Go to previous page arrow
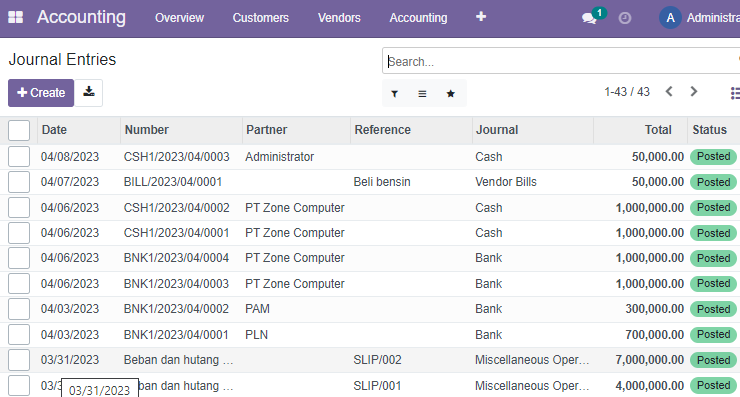740x397 pixels. tap(669, 92)
